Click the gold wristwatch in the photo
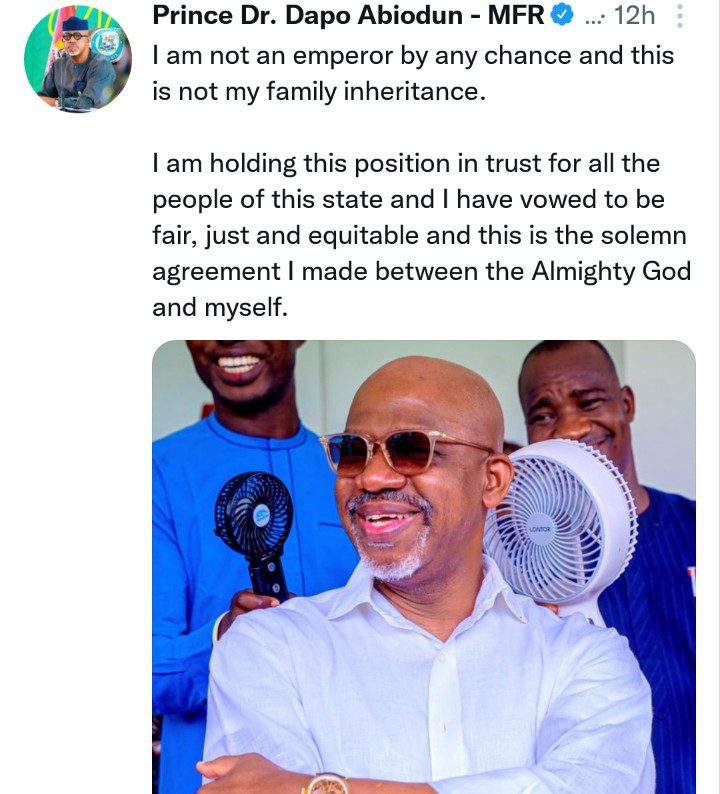720x794 pixels. [x=327, y=784]
